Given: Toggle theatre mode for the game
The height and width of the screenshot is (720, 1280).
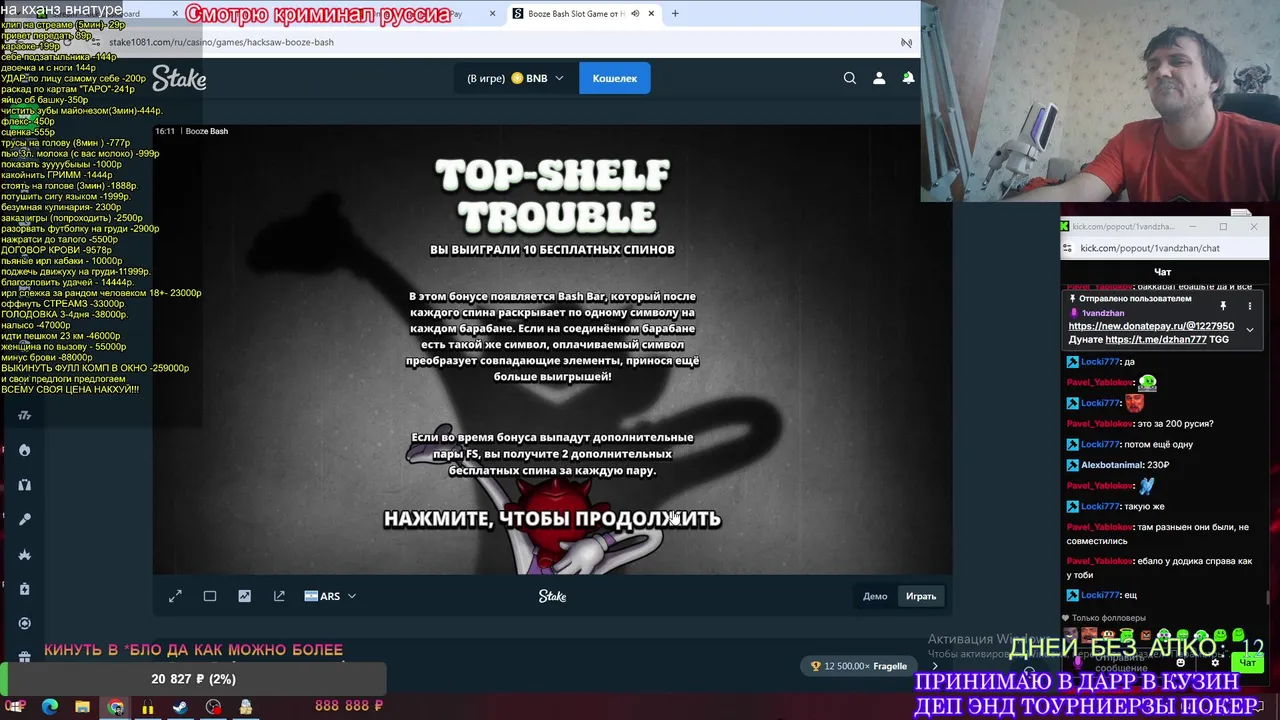Looking at the screenshot, I should click(210, 596).
